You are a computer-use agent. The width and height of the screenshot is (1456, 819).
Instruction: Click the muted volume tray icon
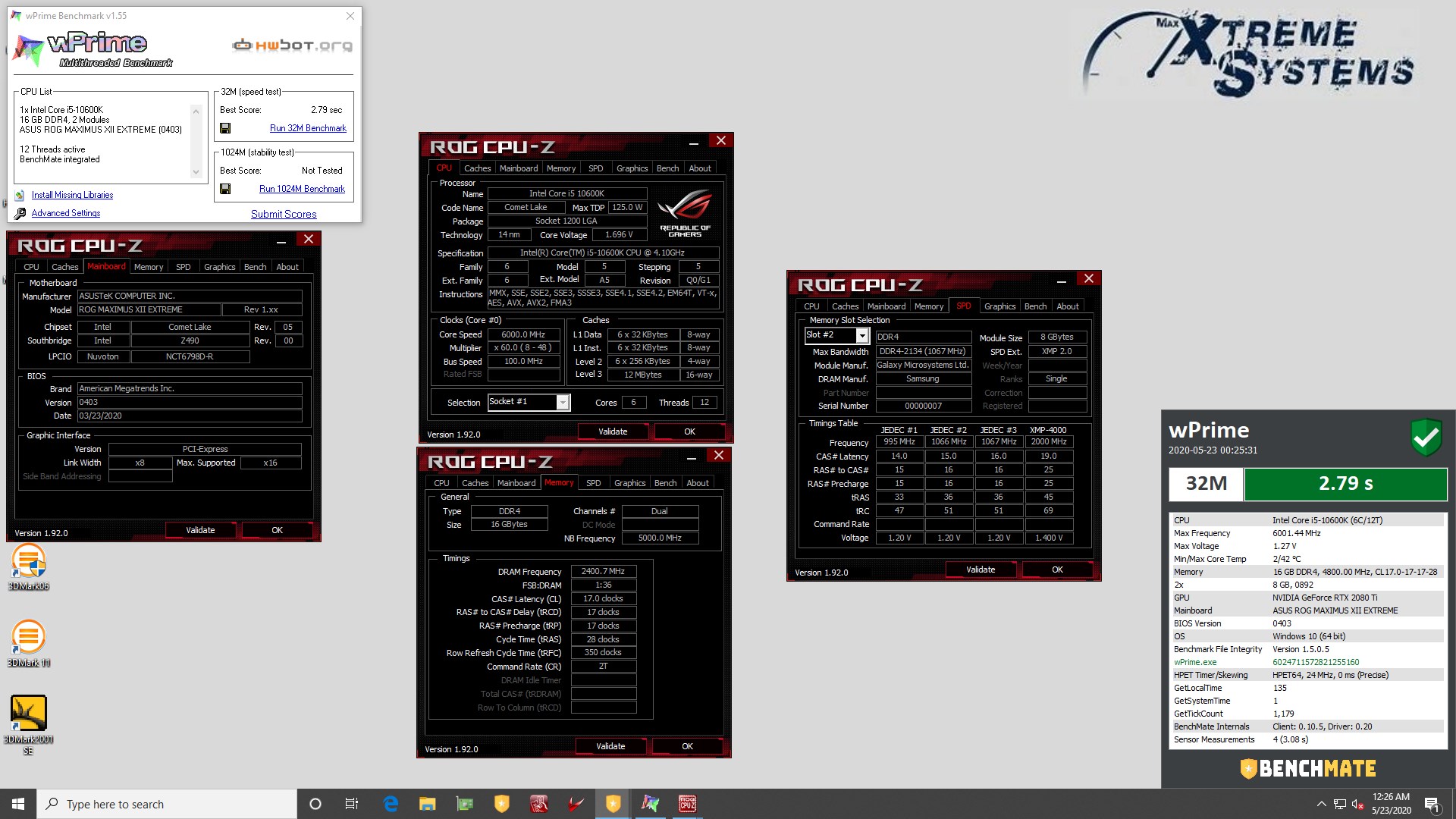(x=1358, y=804)
